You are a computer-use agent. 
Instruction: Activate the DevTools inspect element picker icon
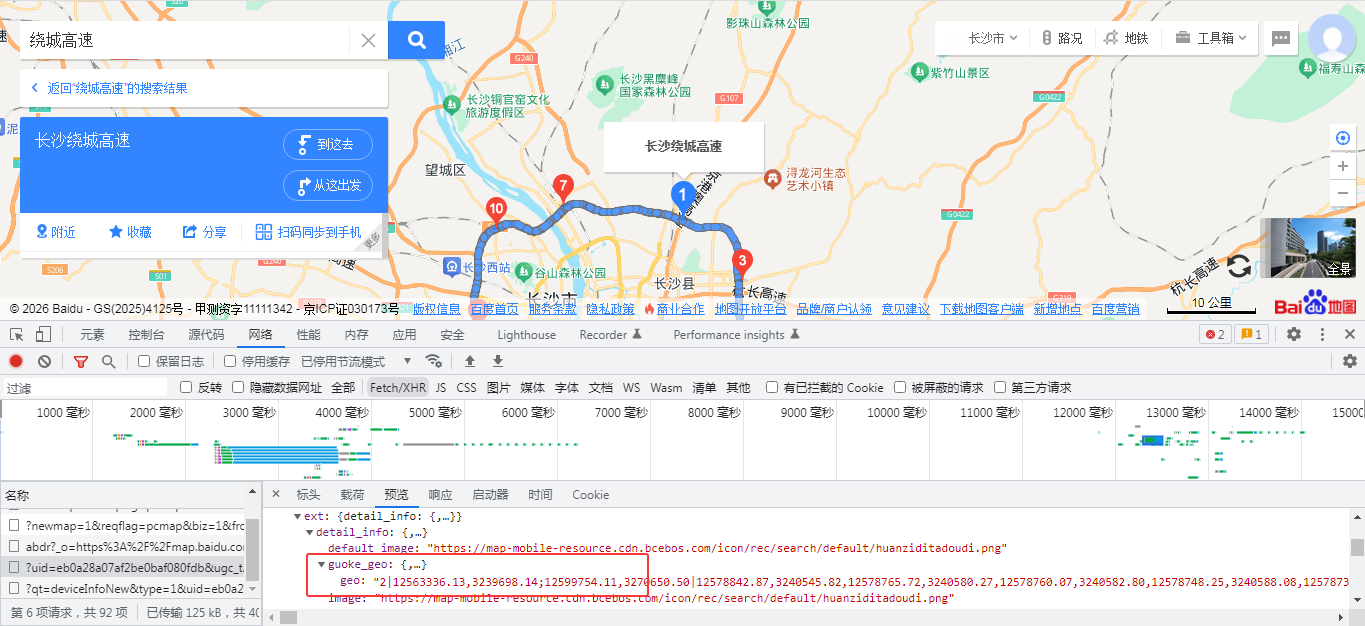[x=17, y=334]
